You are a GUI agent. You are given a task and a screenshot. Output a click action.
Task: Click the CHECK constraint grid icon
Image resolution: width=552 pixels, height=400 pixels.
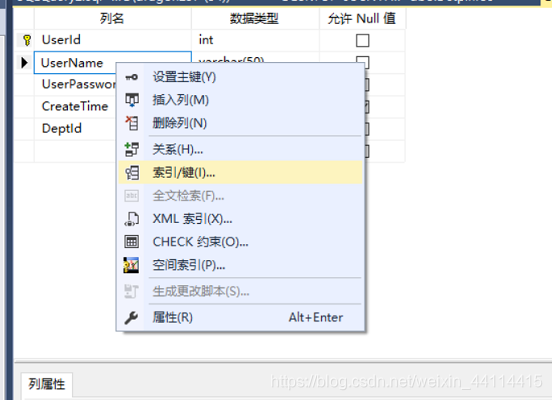point(132,242)
